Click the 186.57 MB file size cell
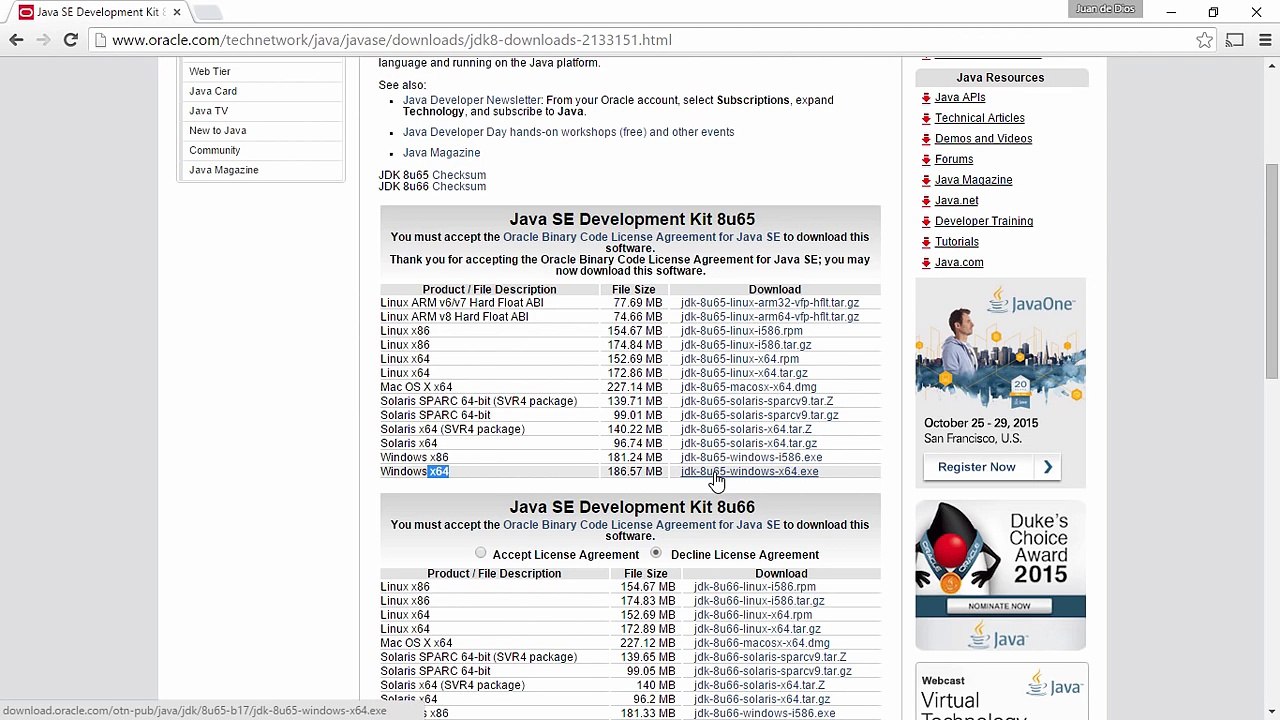1280x720 pixels. (x=635, y=471)
